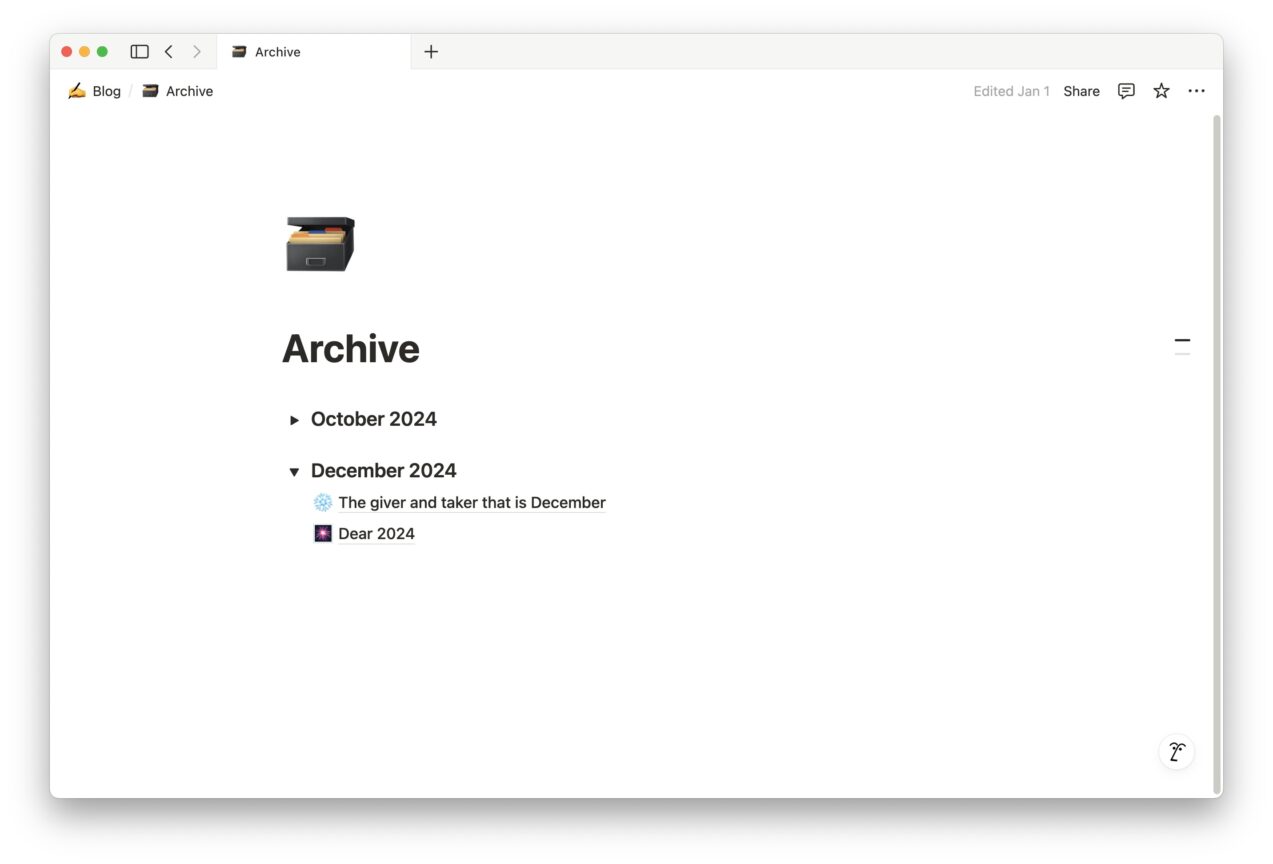
Task: Click the snowflake icon beside the December post
Action: point(322,502)
